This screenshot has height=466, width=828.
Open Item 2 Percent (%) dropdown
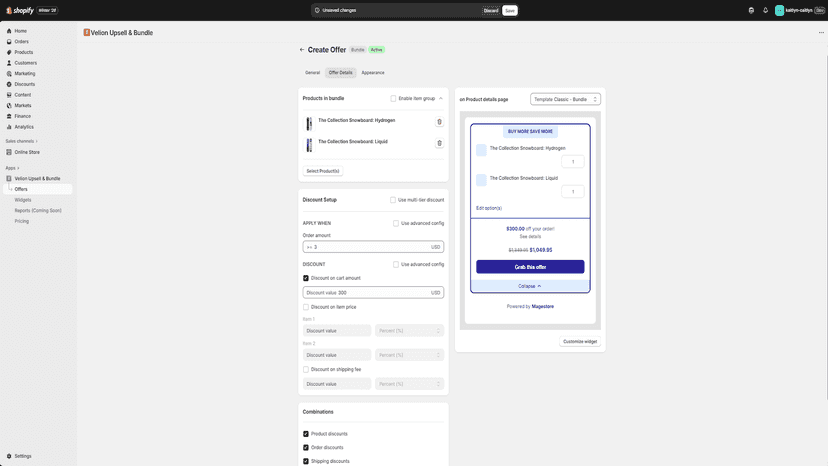pyautogui.click(x=409, y=355)
